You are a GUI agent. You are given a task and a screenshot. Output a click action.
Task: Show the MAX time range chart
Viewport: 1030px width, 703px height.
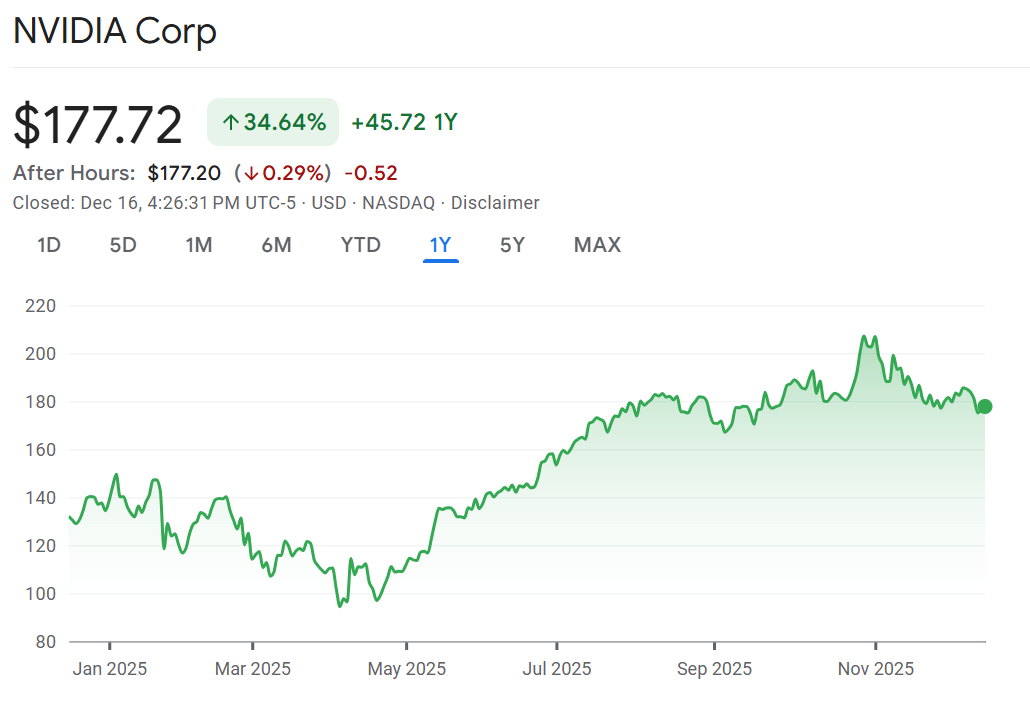click(597, 245)
